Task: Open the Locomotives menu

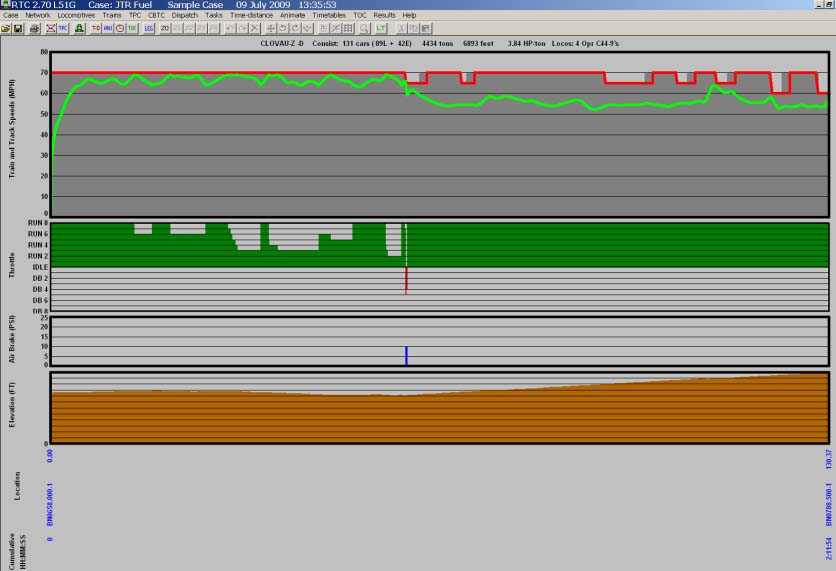Action: click(76, 16)
